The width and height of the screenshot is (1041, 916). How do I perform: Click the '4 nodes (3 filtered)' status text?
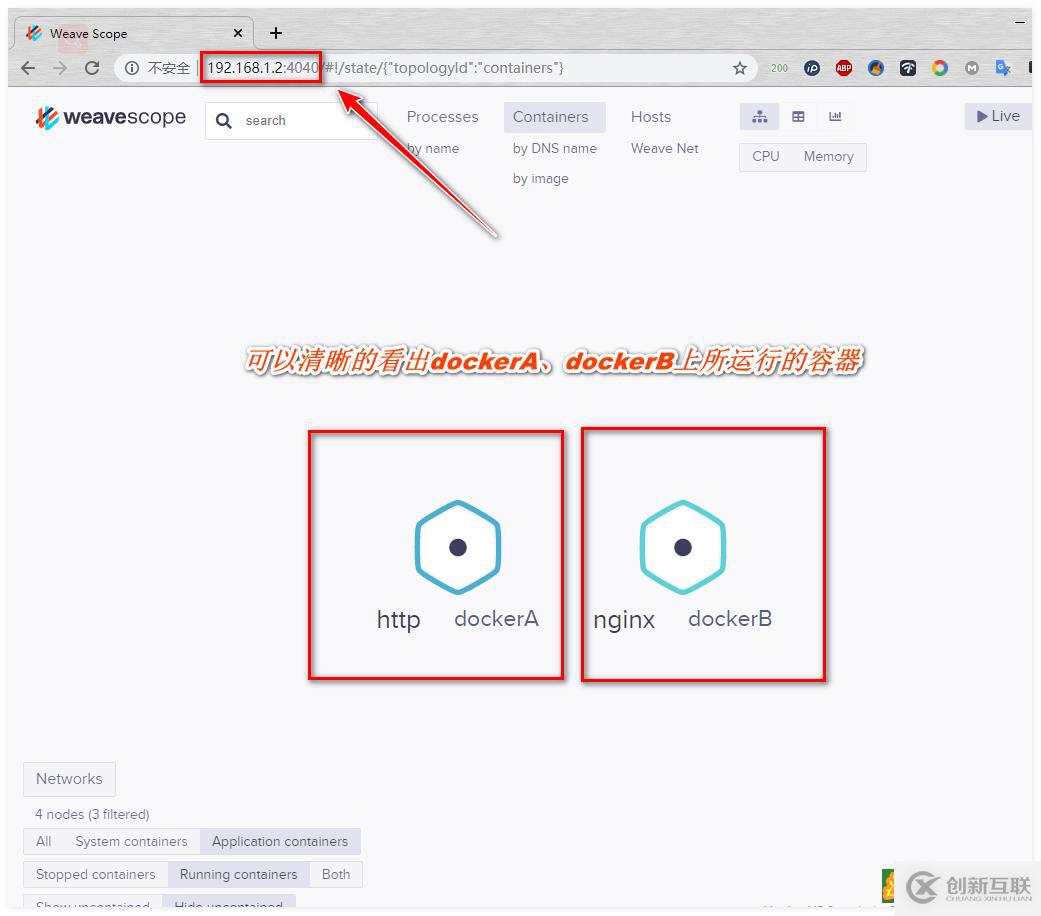click(92, 814)
